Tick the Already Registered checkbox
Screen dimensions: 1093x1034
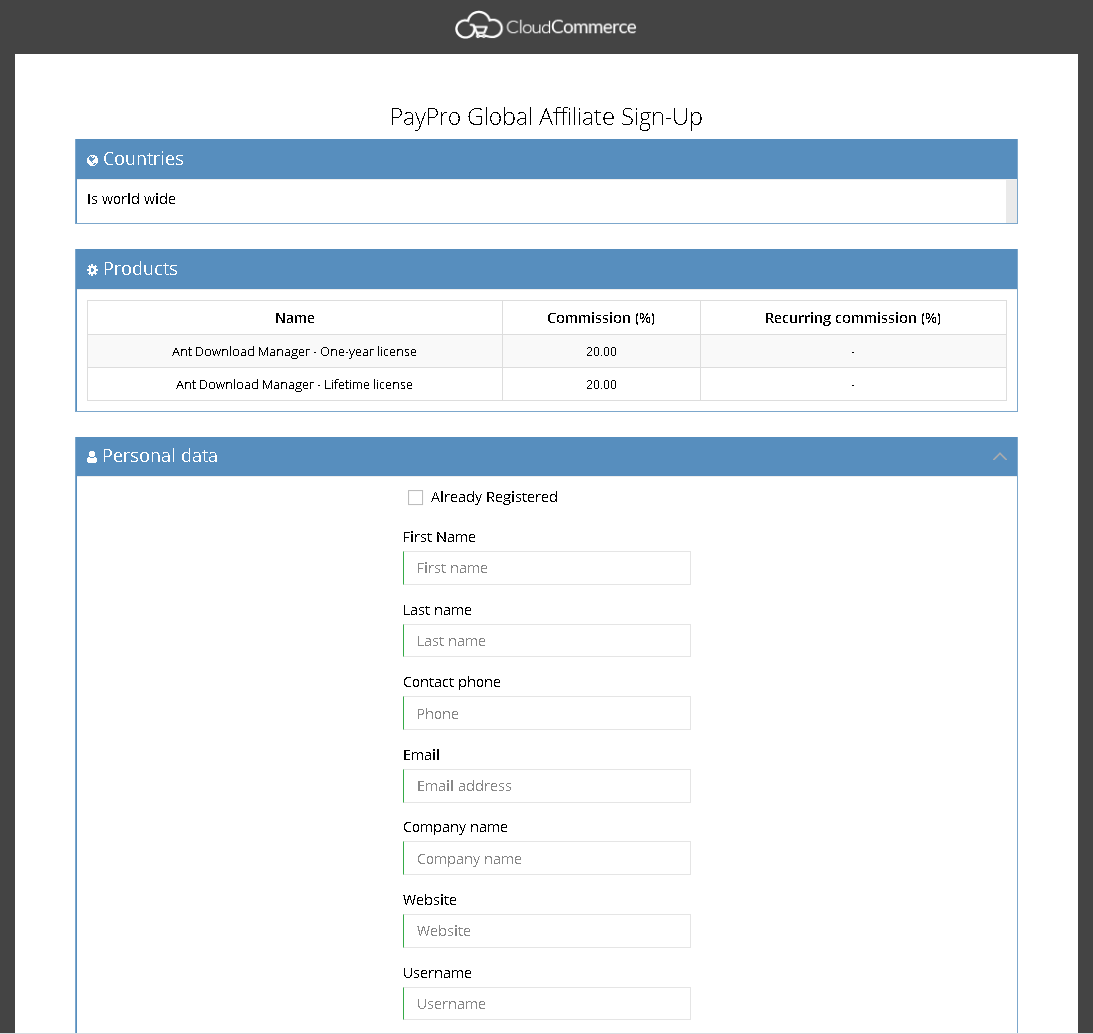[415, 497]
